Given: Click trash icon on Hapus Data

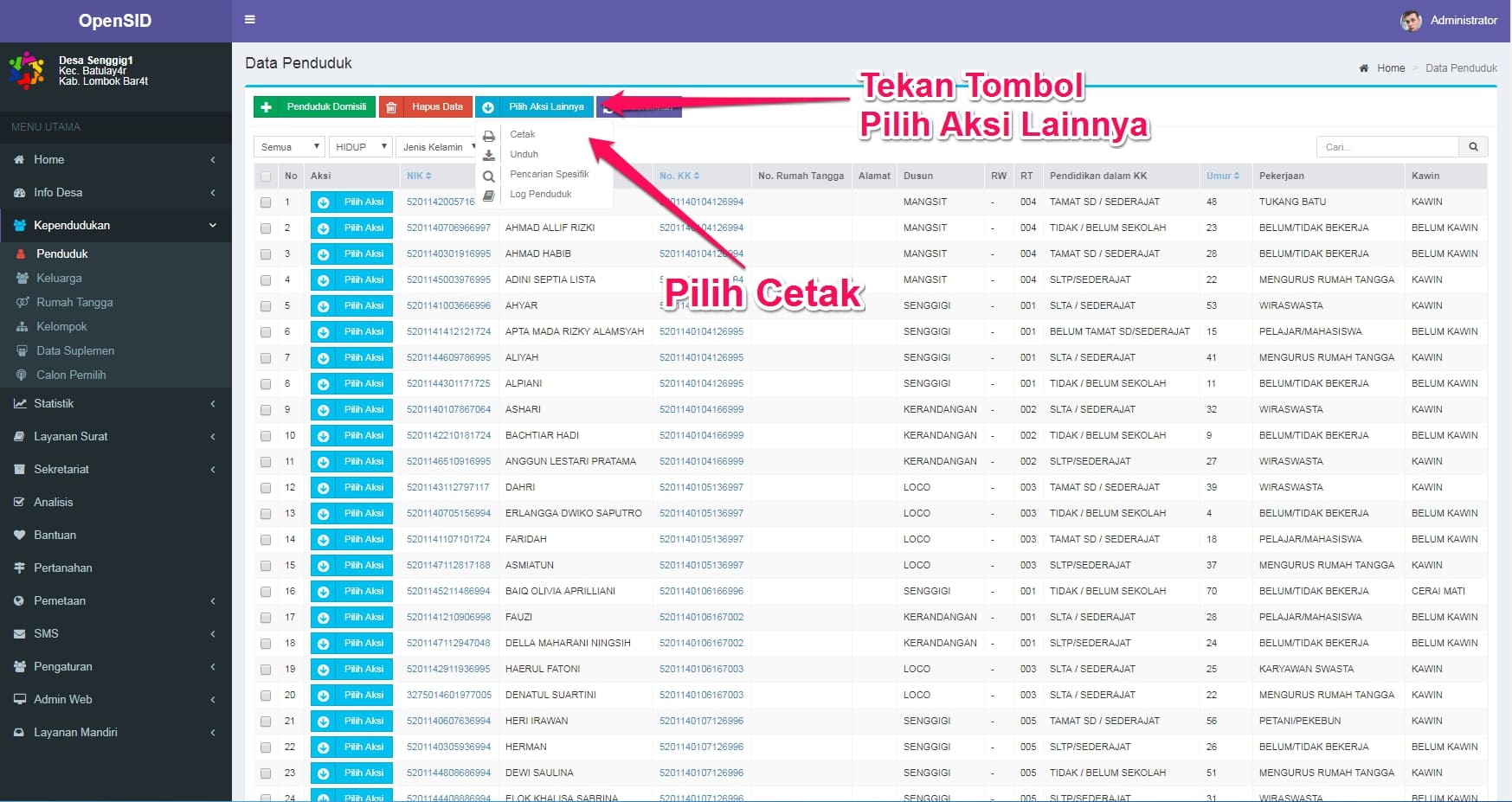Looking at the screenshot, I should point(391,107).
